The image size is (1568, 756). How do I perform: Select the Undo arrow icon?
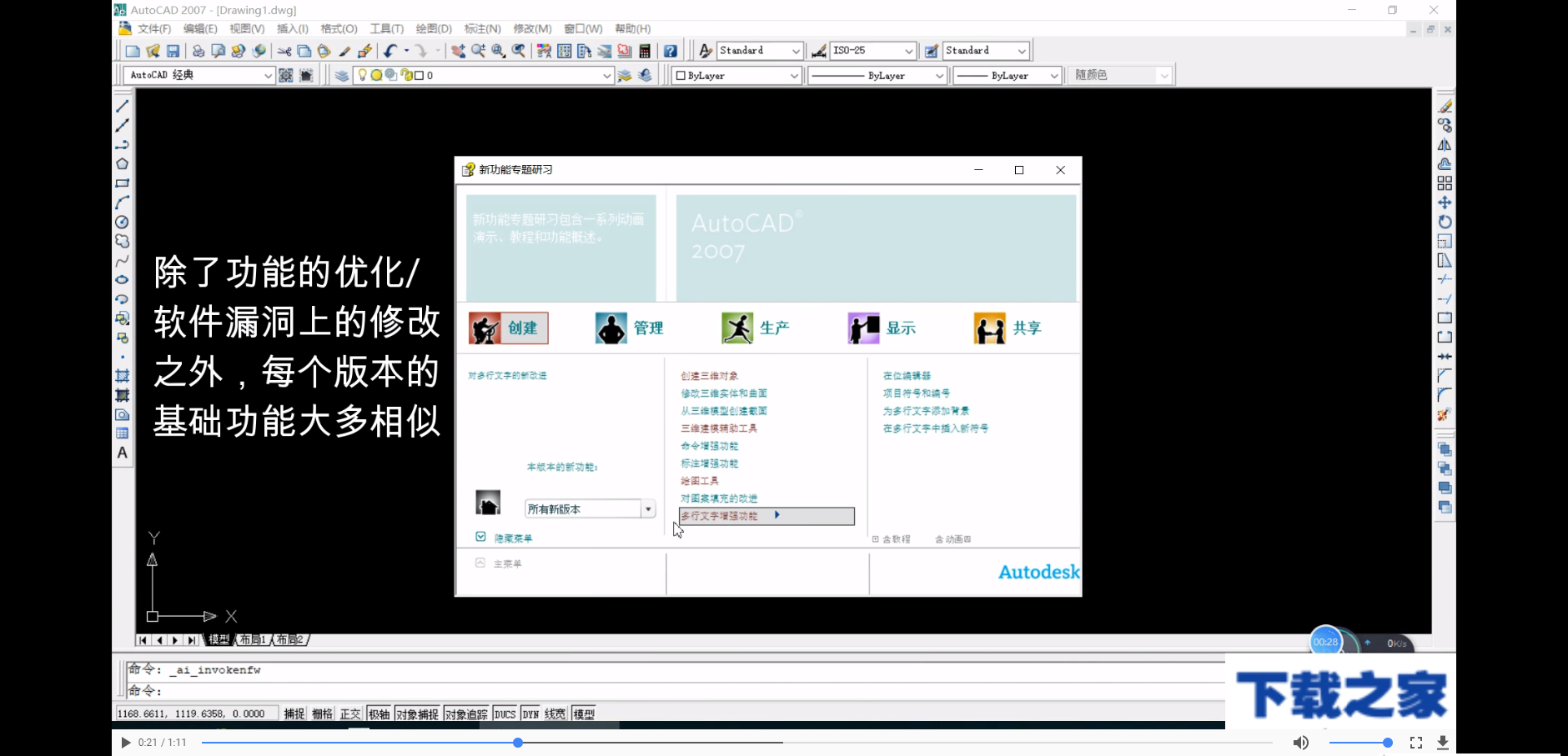coord(389,50)
